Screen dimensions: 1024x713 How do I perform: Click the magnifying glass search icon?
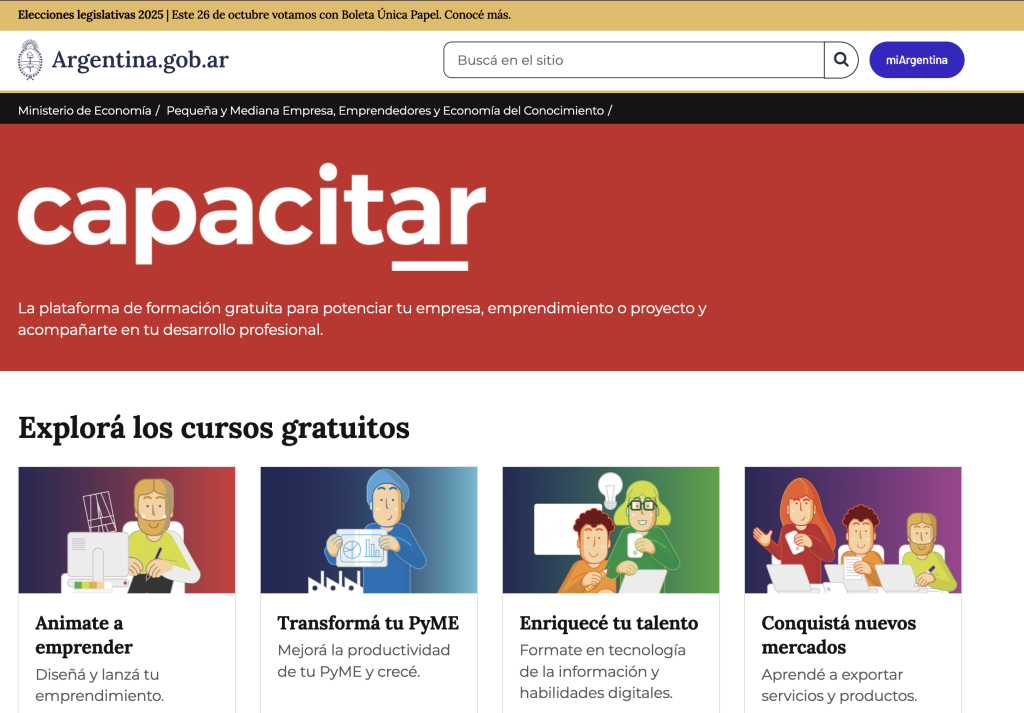(841, 60)
